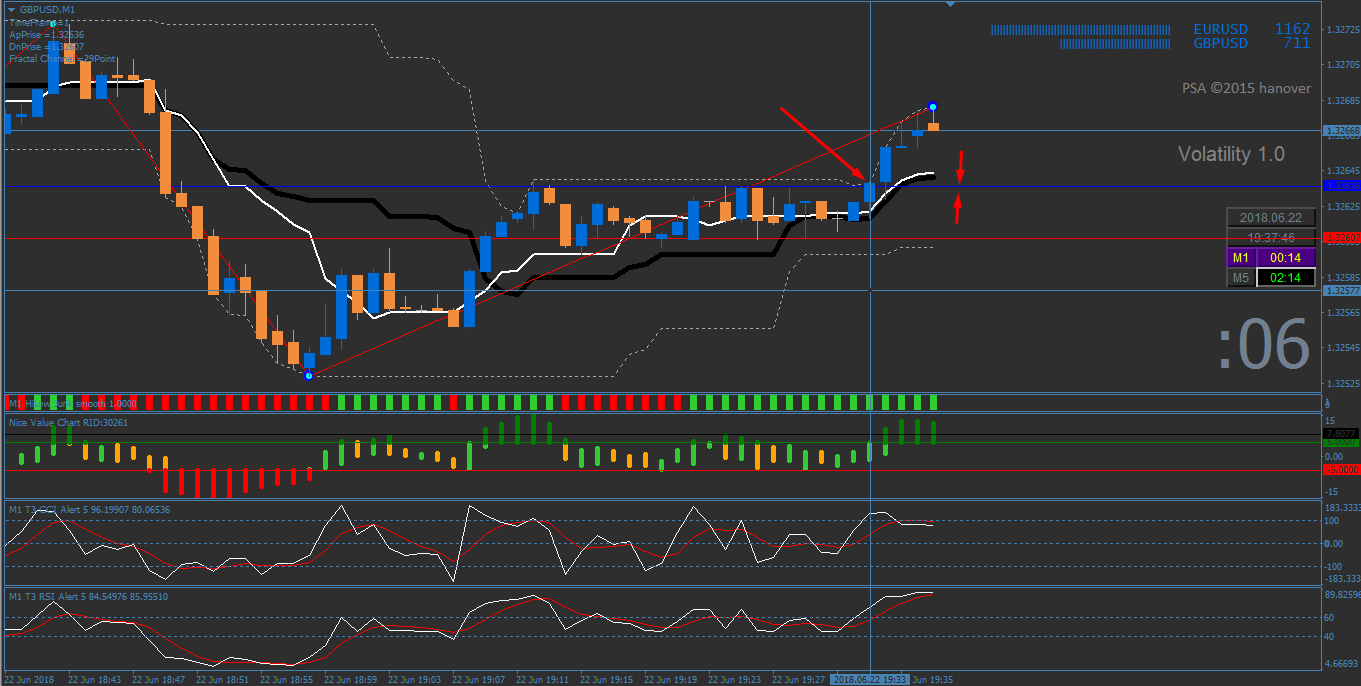
Task: Click the GBPUSD,M1 chart title
Action: click(x=47, y=9)
